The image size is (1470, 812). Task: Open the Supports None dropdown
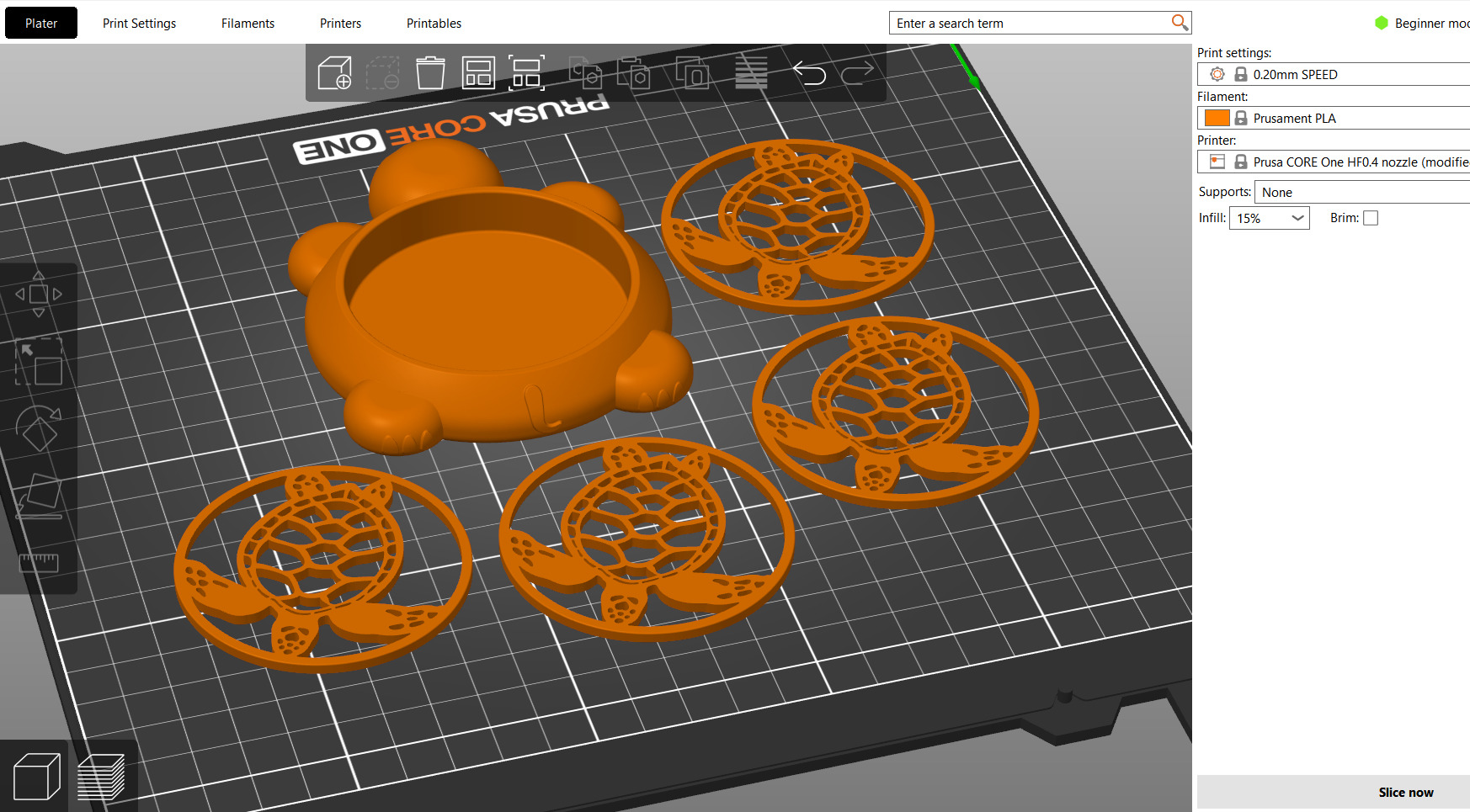[x=1362, y=192]
